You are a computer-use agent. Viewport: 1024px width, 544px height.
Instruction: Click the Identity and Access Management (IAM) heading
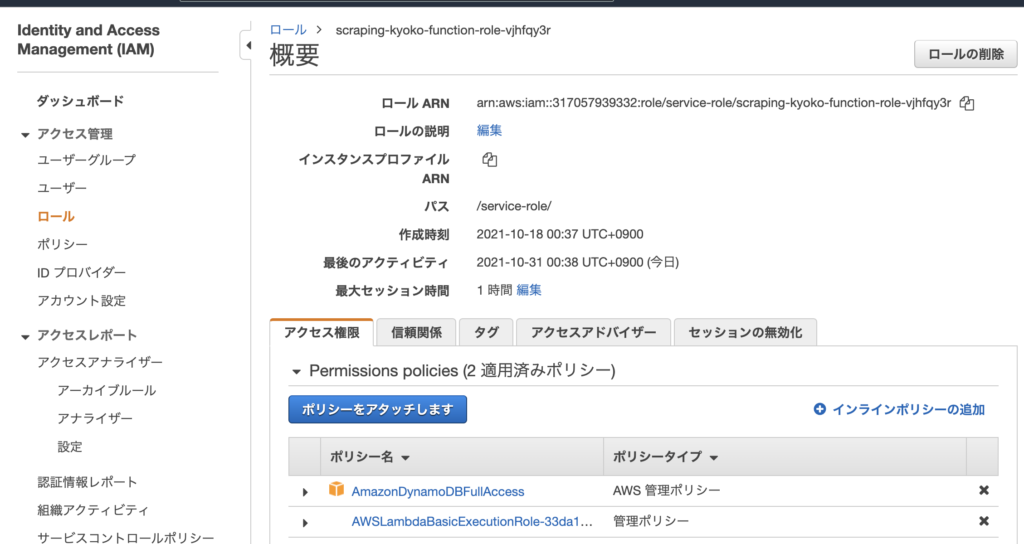tap(88, 40)
